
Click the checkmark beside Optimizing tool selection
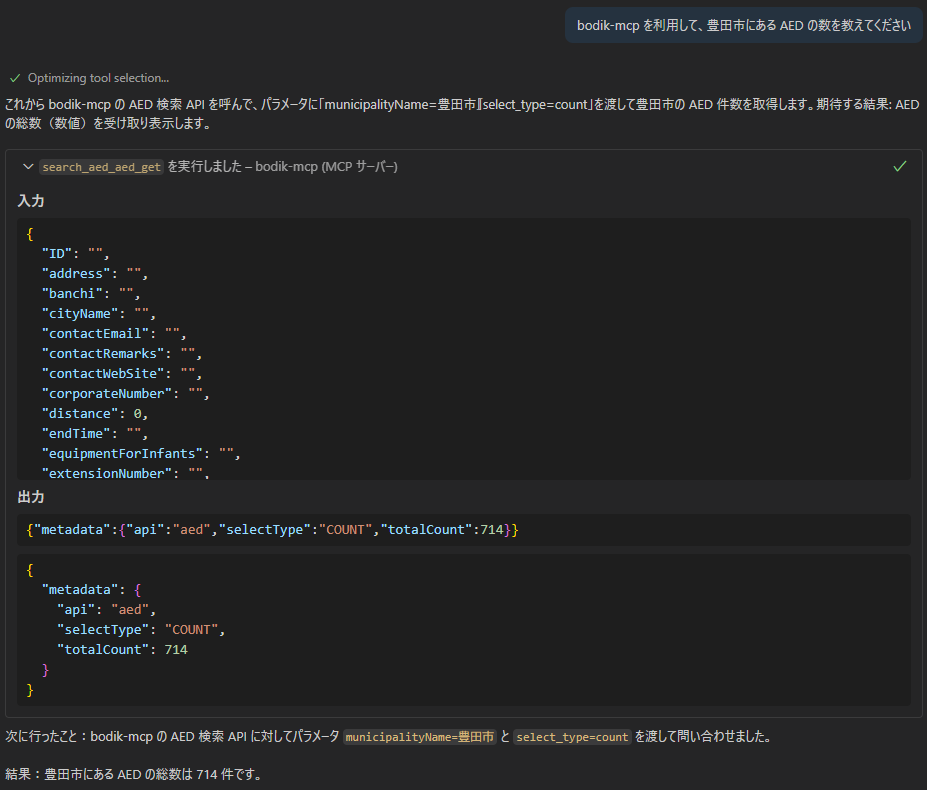point(14,76)
